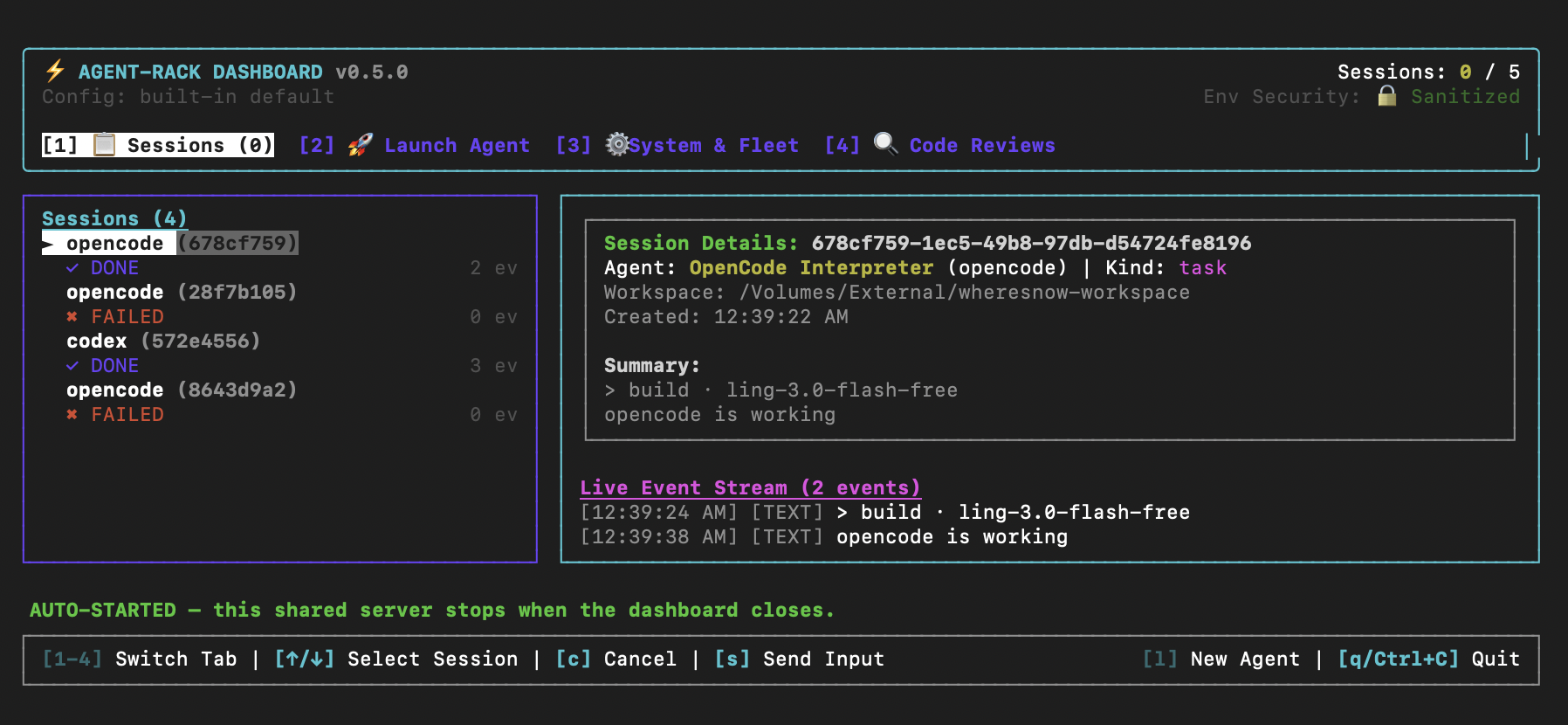Image resolution: width=1568 pixels, height=725 pixels.
Task: Click the Summary label
Action: pyautogui.click(x=652, y=365)
